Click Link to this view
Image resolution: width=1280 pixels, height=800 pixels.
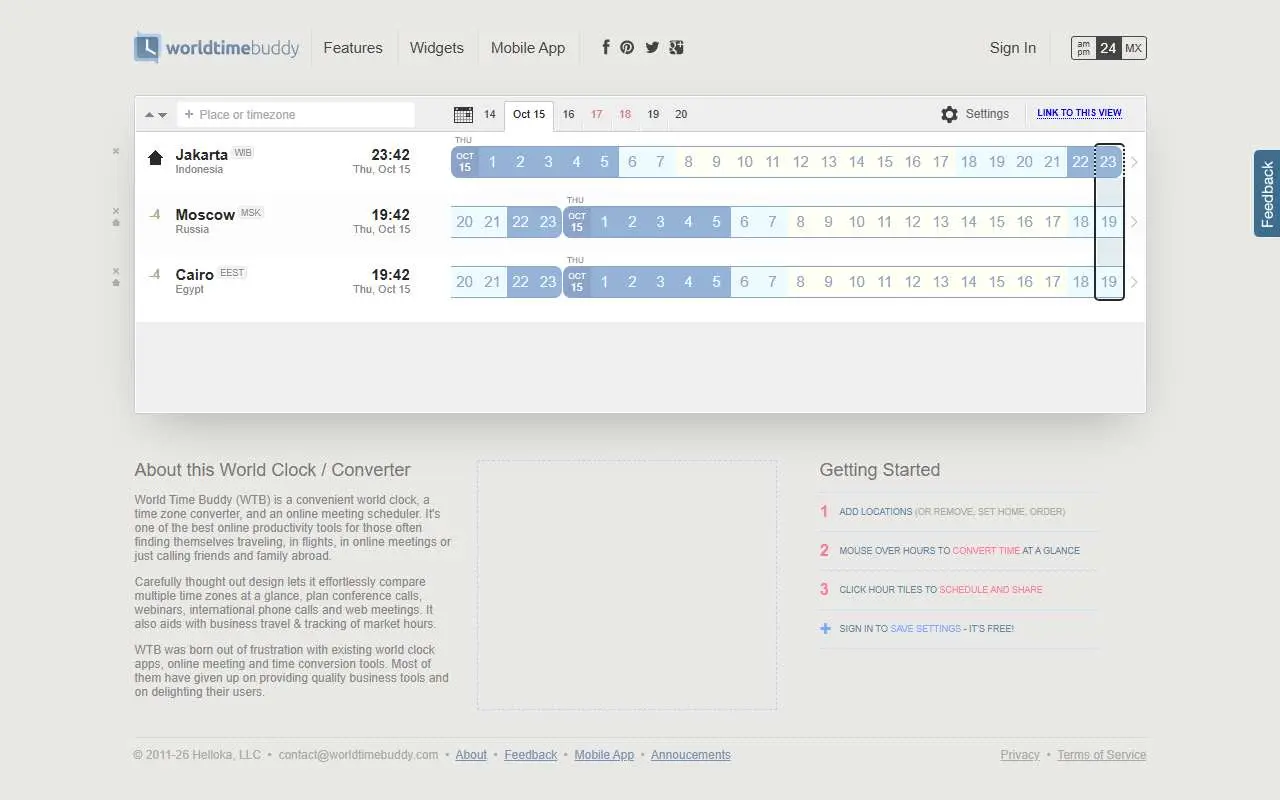click(1079, 113)
